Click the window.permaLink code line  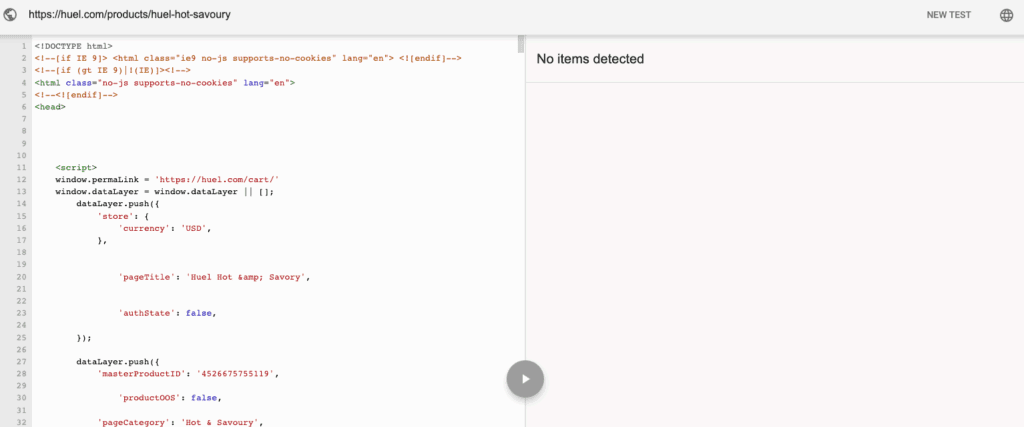pyautogui.click(x=168, y=180)
